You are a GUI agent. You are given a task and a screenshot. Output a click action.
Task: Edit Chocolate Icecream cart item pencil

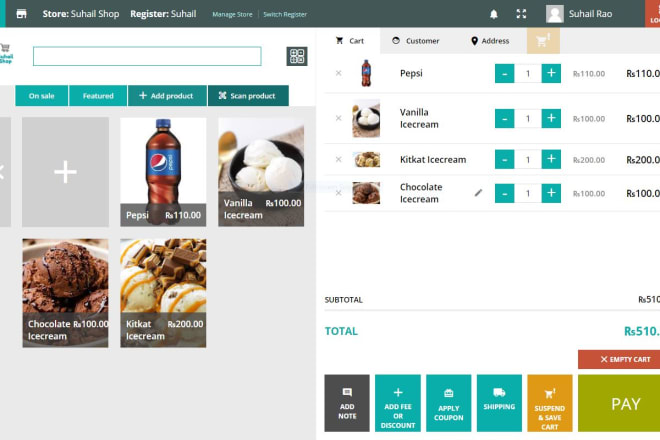click(x=478, y=193)
